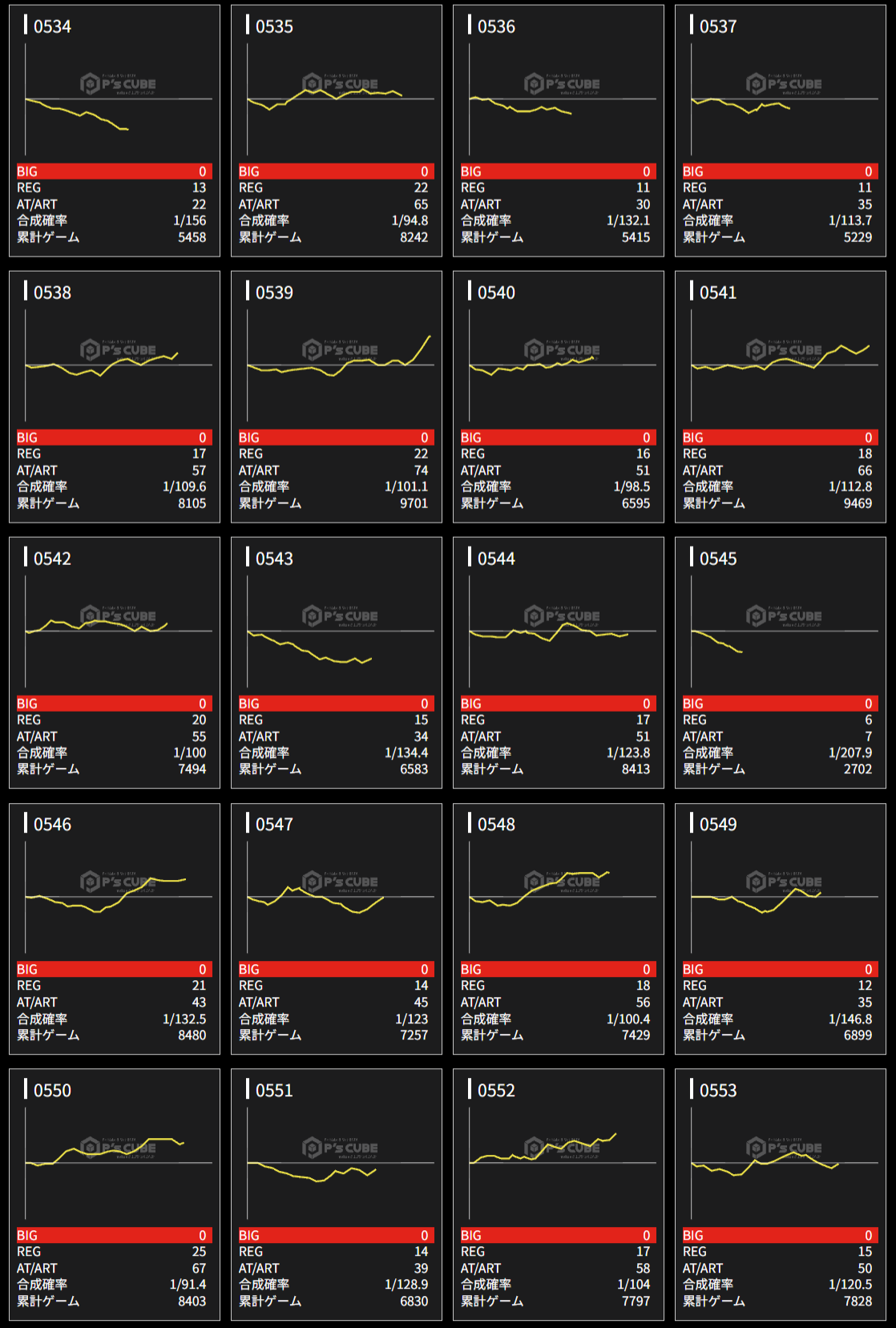The width and height of the screenshot is (896, 1328).
Task: Select machine number 0550 title
Action: [52, 1090]
